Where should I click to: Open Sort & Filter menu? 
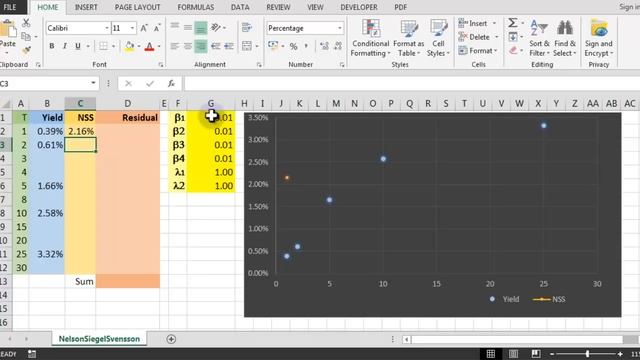(x=539, y=38)
